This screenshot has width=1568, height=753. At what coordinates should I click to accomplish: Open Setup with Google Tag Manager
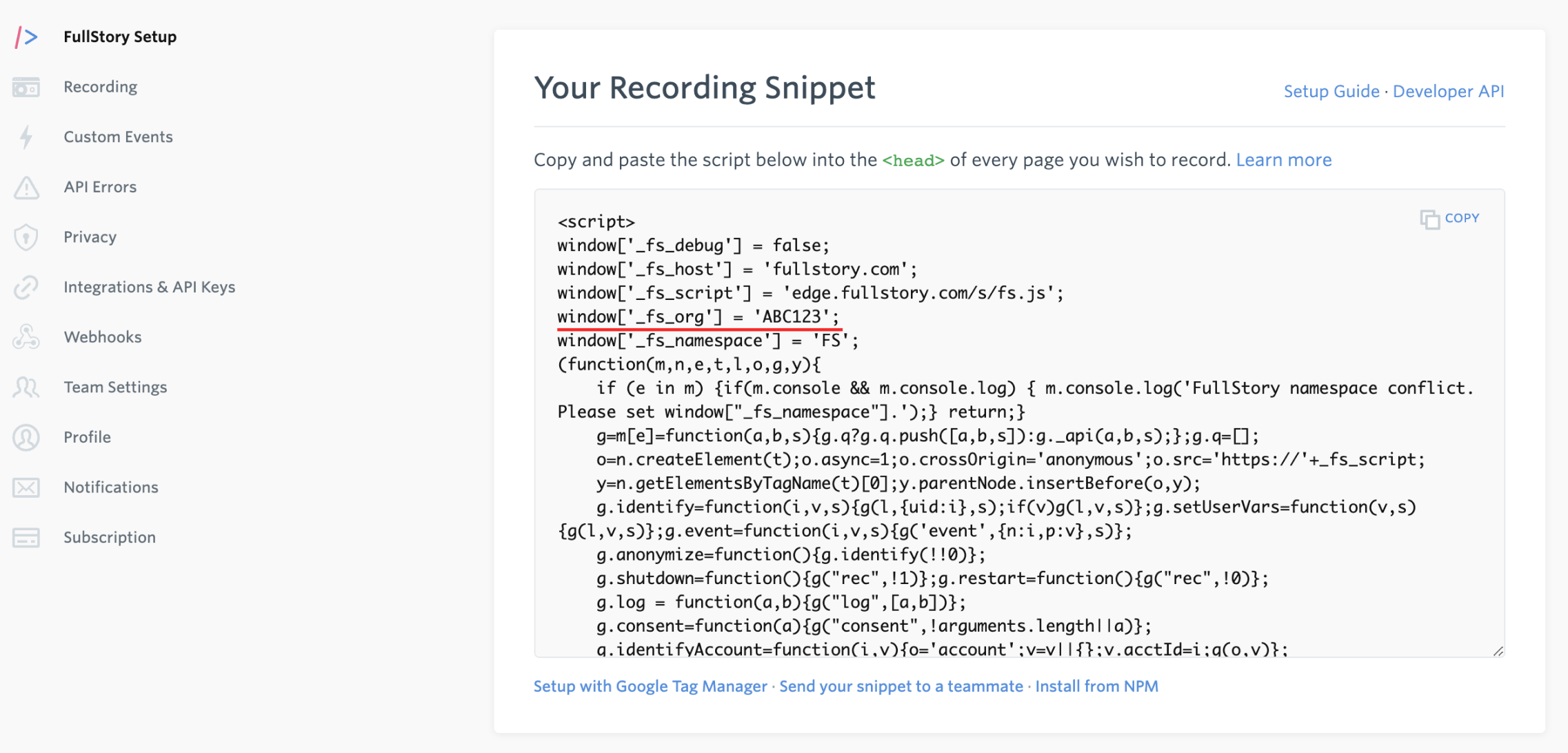click(650, 686)
